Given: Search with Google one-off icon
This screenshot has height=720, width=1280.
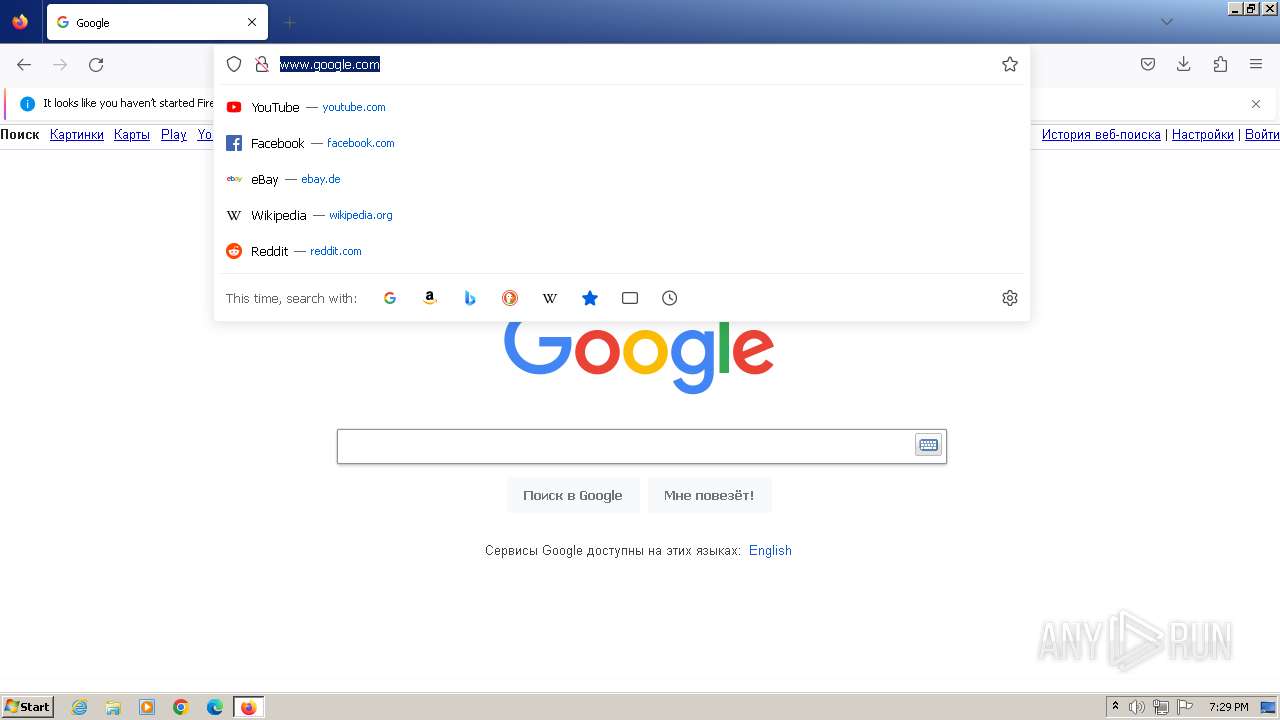Looking at the screenshot, I should pos(390,298).
